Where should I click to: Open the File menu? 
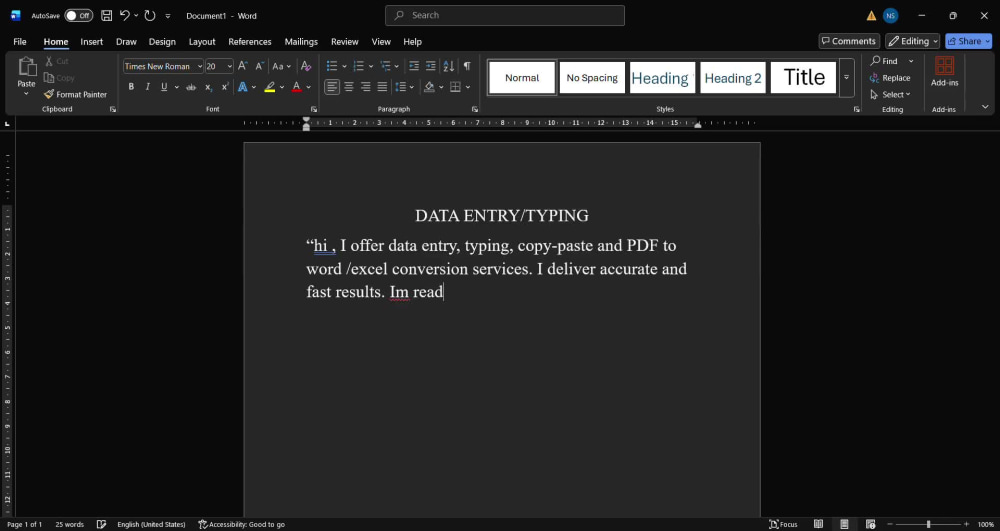pyautogui.click(x=20, y=41)
